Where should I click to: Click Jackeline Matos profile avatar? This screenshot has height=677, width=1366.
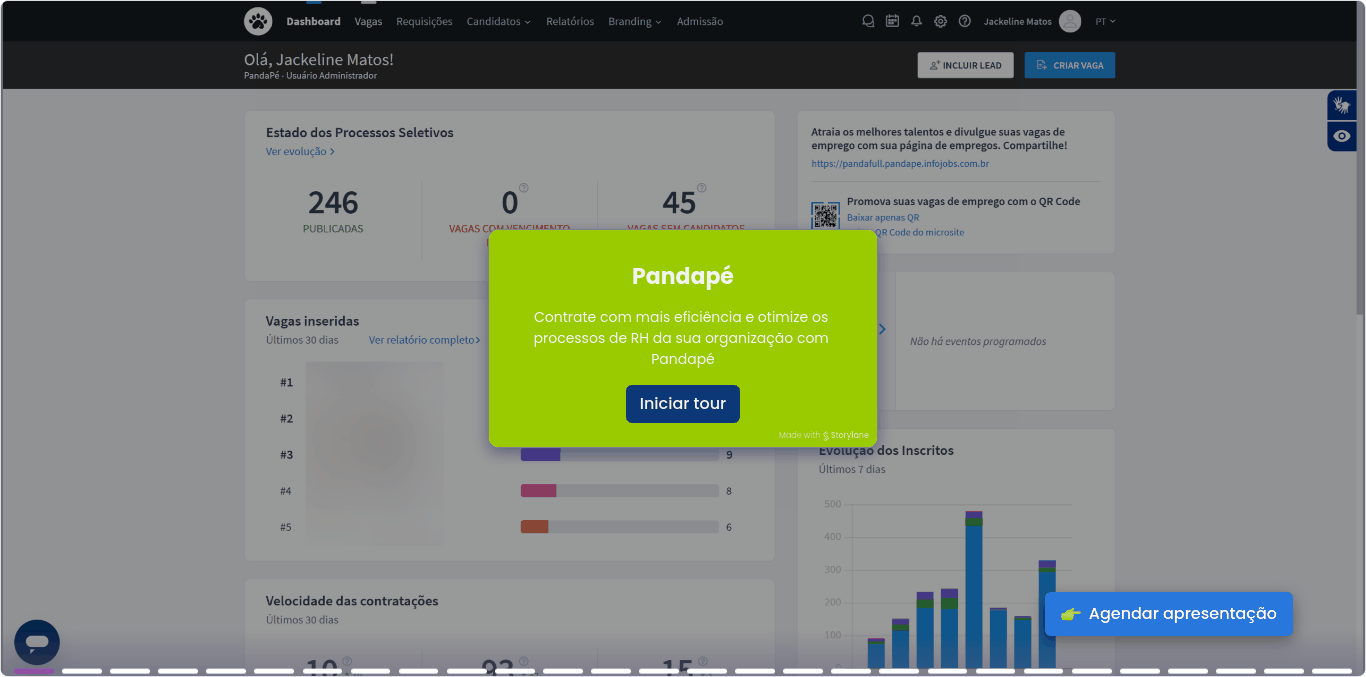pyautogui.click(x=1070, y=21)
